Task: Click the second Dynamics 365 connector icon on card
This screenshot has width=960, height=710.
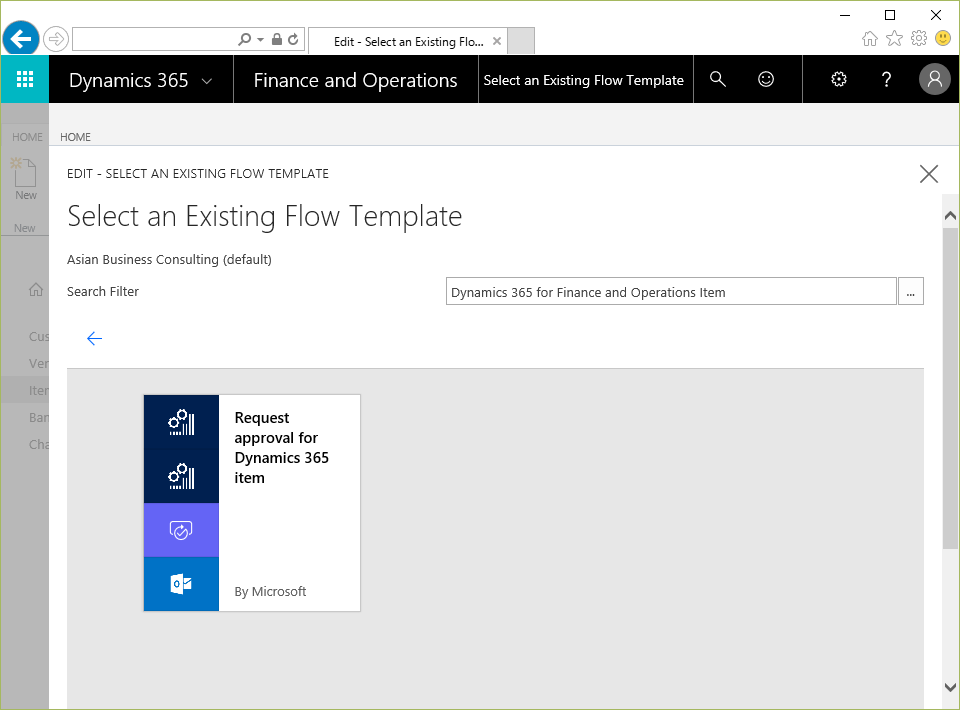Action: click(x=181, y=476)
